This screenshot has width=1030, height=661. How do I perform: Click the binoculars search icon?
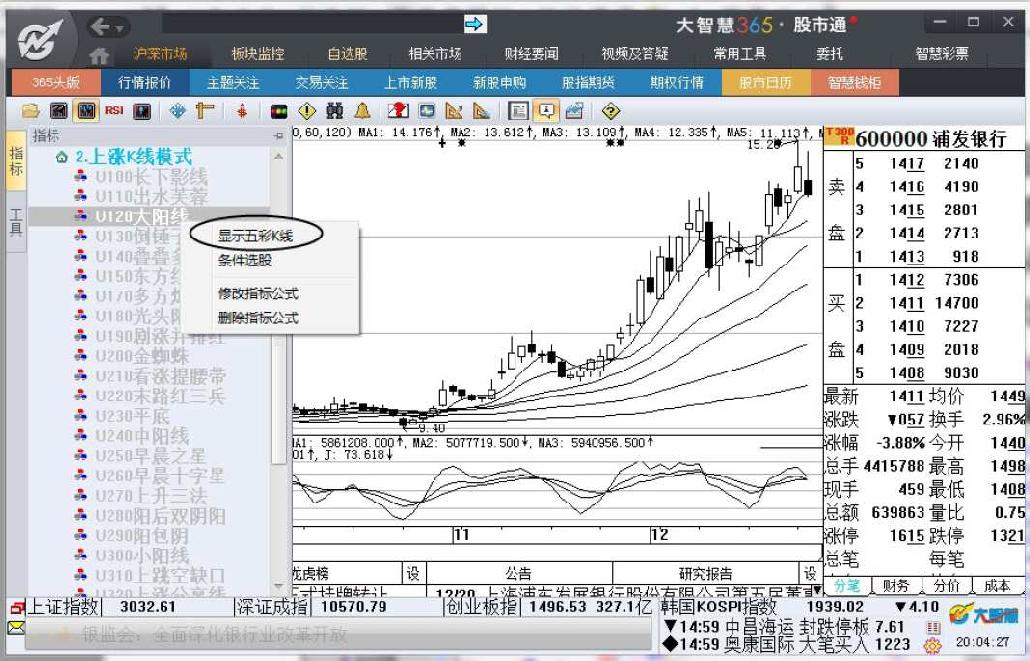point(334,110)
